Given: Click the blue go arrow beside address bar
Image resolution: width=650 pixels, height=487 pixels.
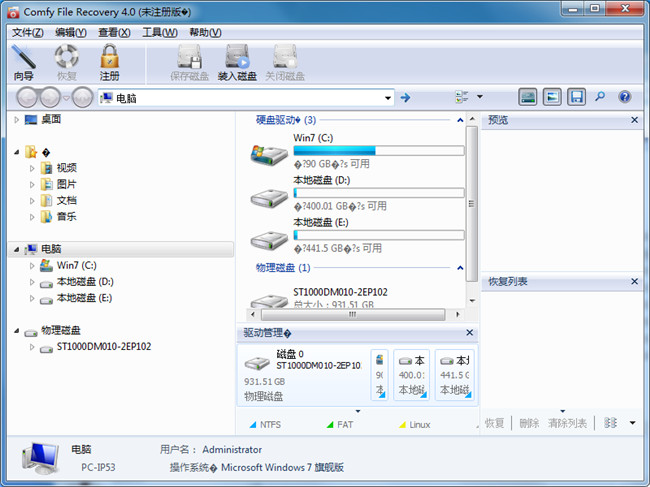Looking at the screenshot, I should point(405,98).
